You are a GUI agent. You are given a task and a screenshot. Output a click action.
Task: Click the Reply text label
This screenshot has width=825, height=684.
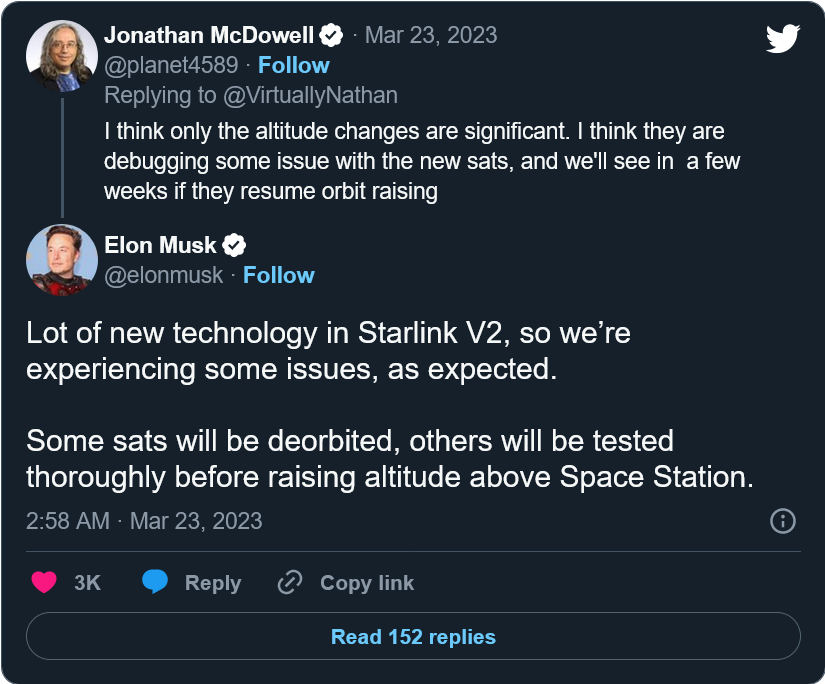[x=213, y=583]
